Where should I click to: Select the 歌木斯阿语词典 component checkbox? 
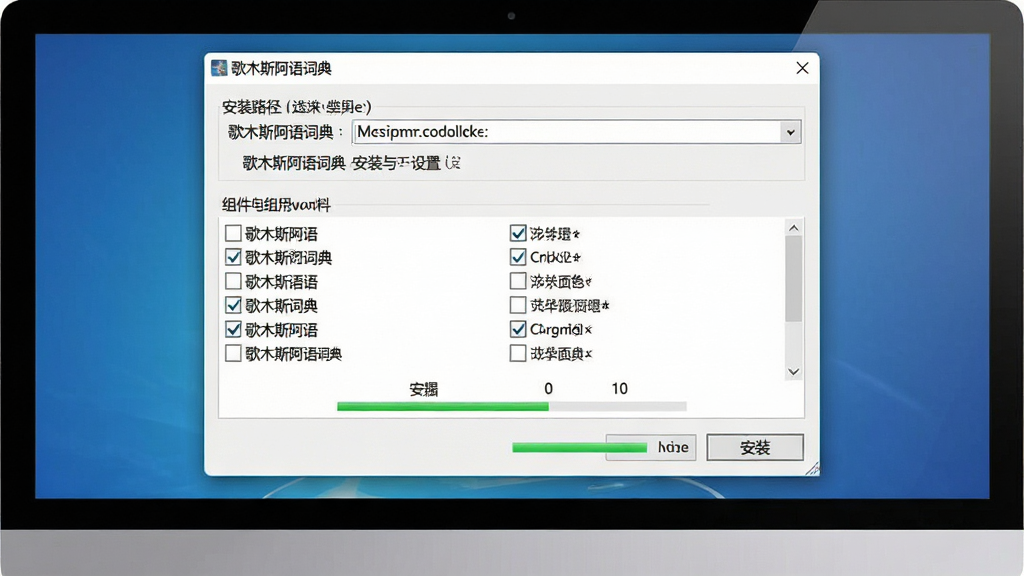click(233, 353)
